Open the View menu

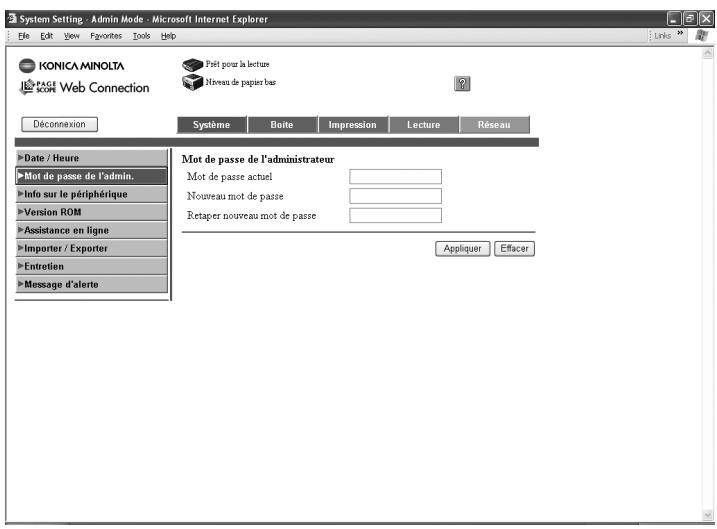pyautogui.click(x=71, y=36)
